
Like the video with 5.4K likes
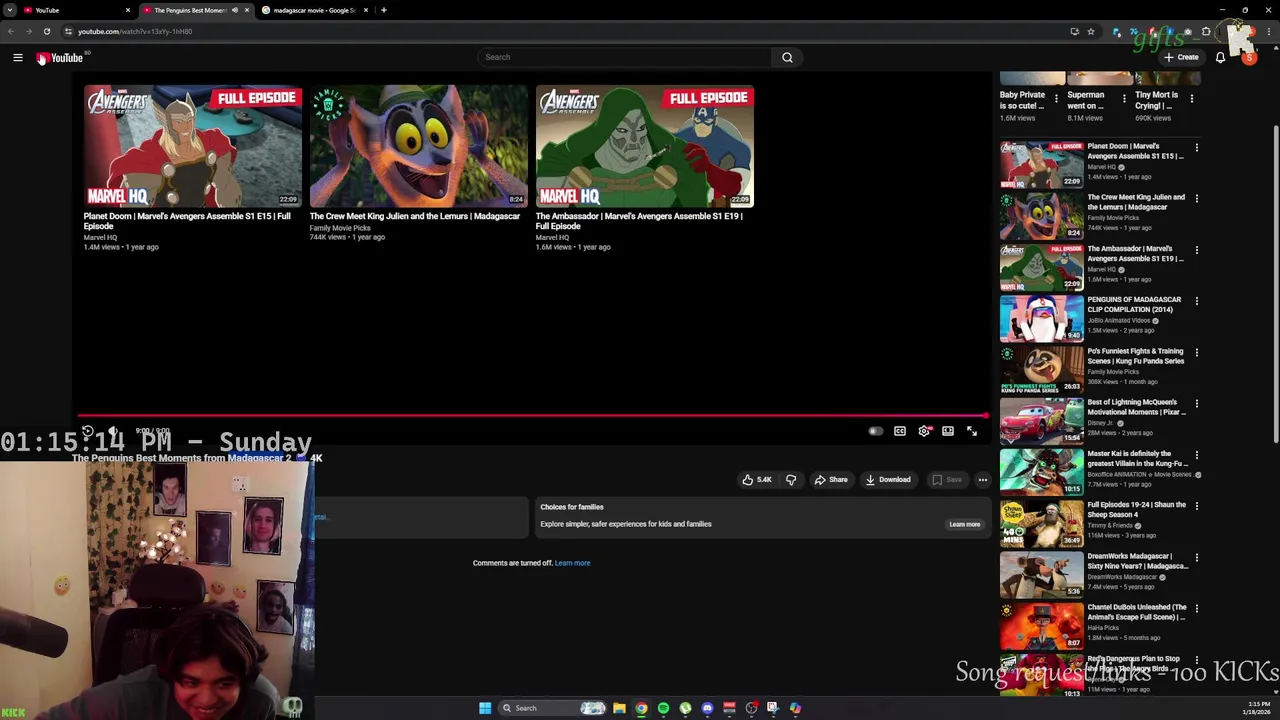tap(756, 480)
